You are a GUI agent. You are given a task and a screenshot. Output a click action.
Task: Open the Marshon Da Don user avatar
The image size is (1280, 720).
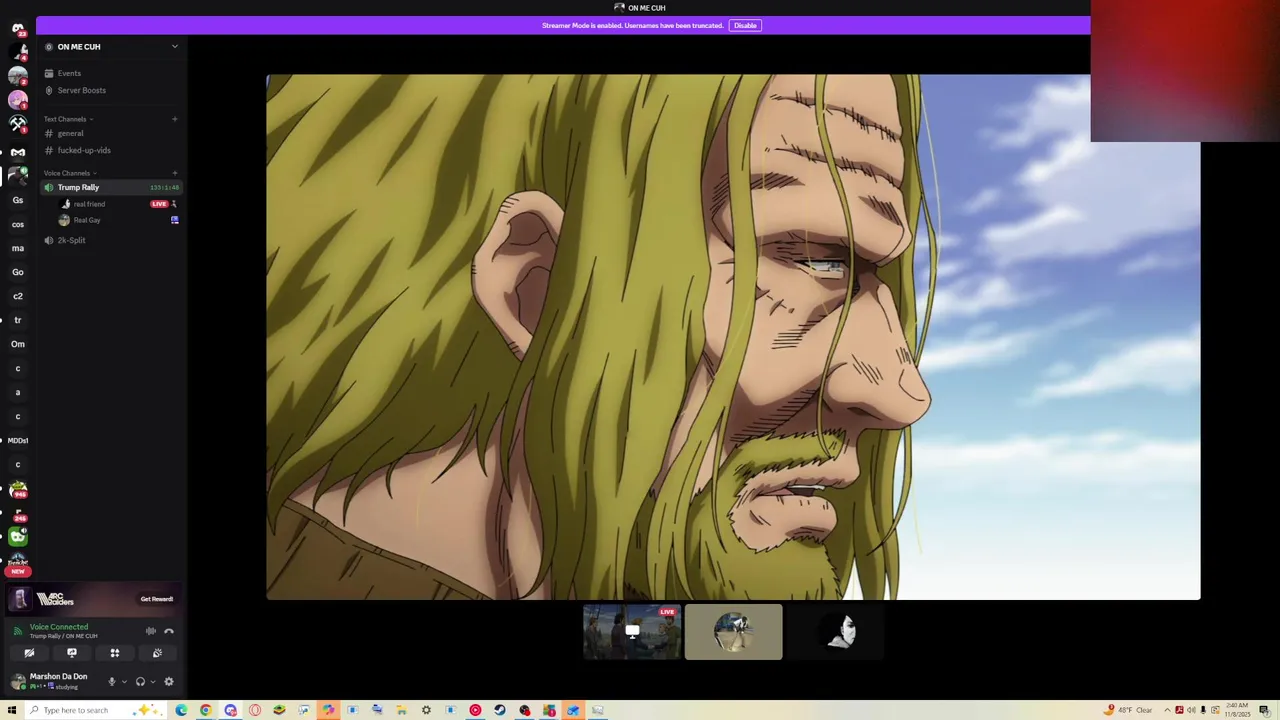[x=18, y=682]
